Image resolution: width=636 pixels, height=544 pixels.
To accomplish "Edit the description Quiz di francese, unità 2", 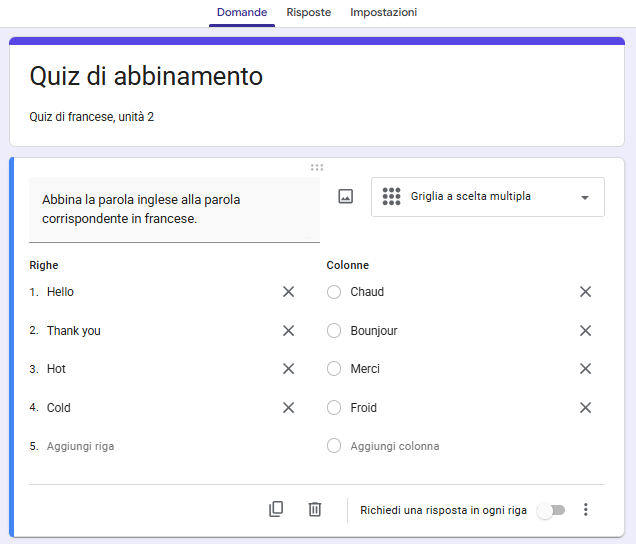I will point(92,117).
